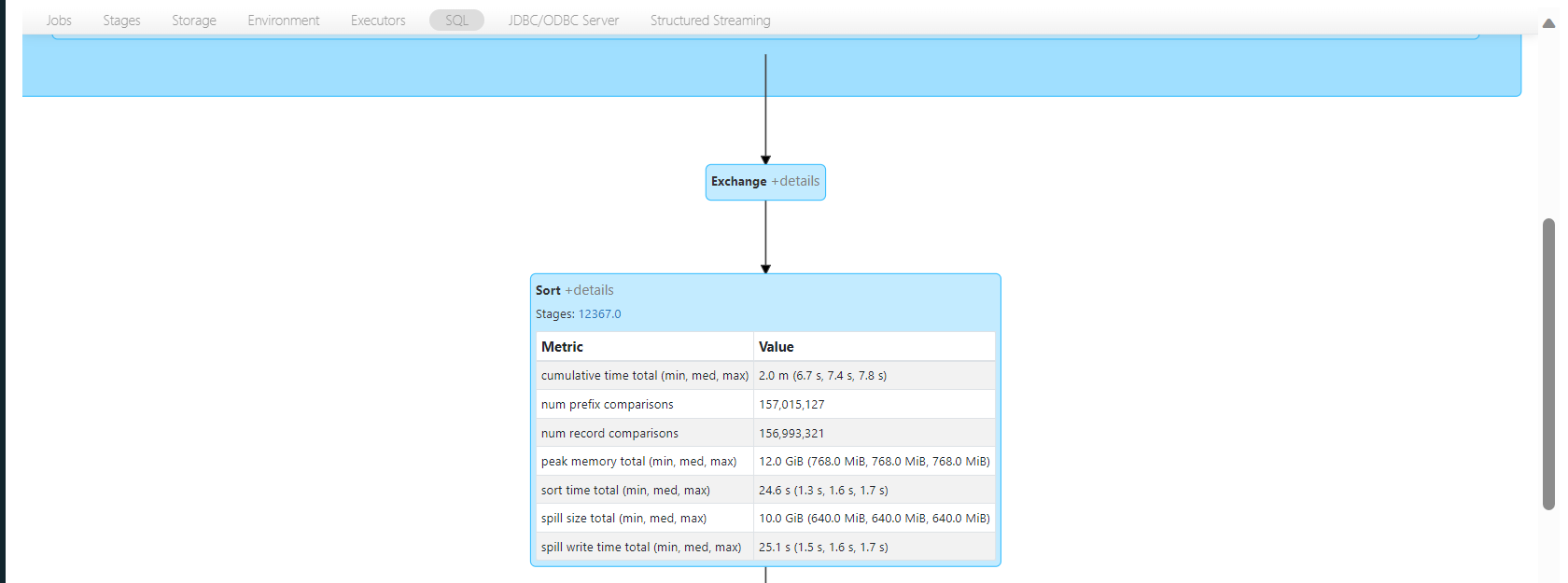The image size is (1568, 583).
Task: Select the Exchange node label
Action: [738, 182]
